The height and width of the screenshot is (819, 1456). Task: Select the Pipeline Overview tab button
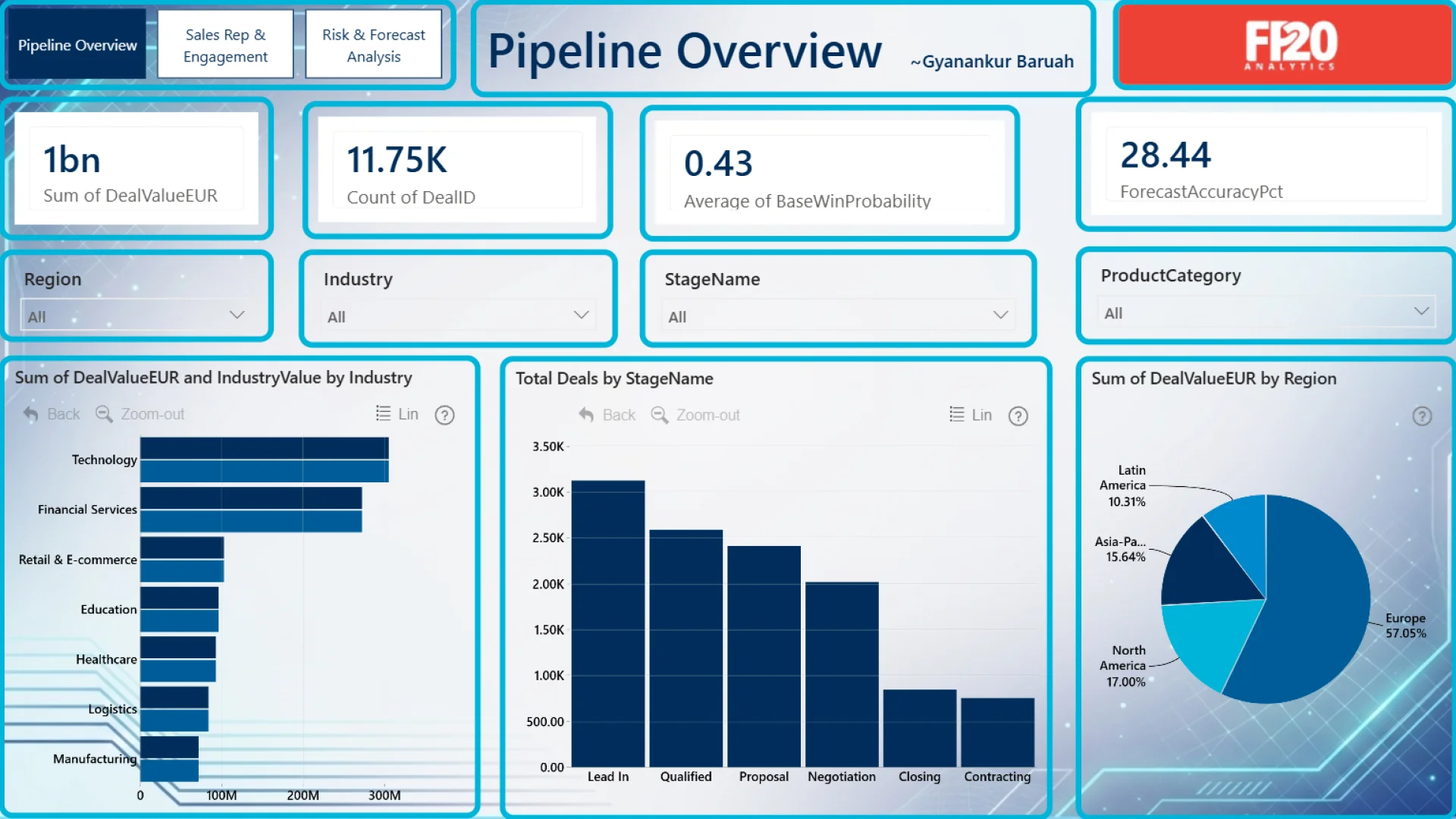pyautogui.click(x=77, y=45)
